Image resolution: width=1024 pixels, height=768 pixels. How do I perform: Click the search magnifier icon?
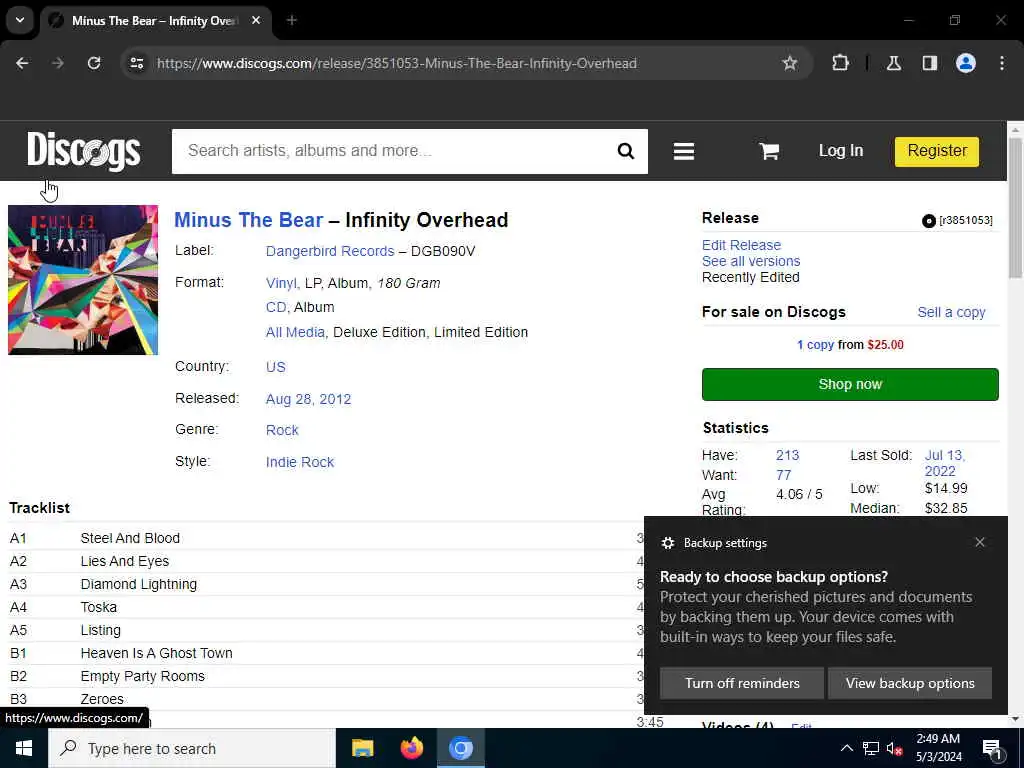tap(626, 152)
